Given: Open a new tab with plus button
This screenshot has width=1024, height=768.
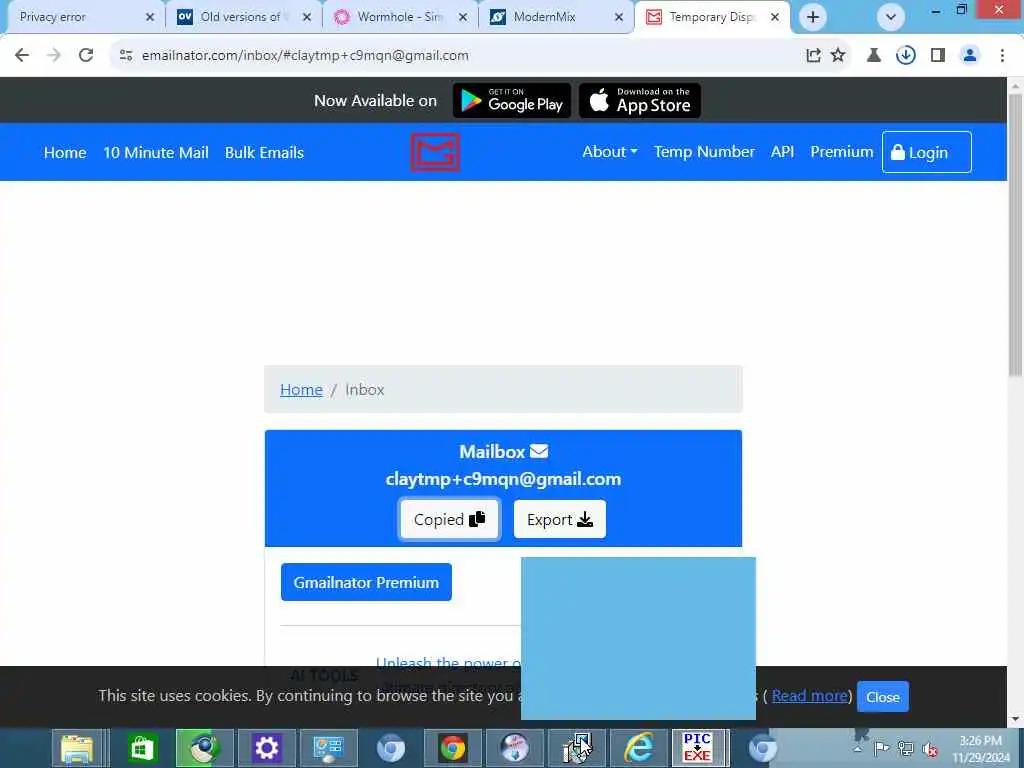Looking at the screenshot, I should pyautogui.click(x=812, y=17).
